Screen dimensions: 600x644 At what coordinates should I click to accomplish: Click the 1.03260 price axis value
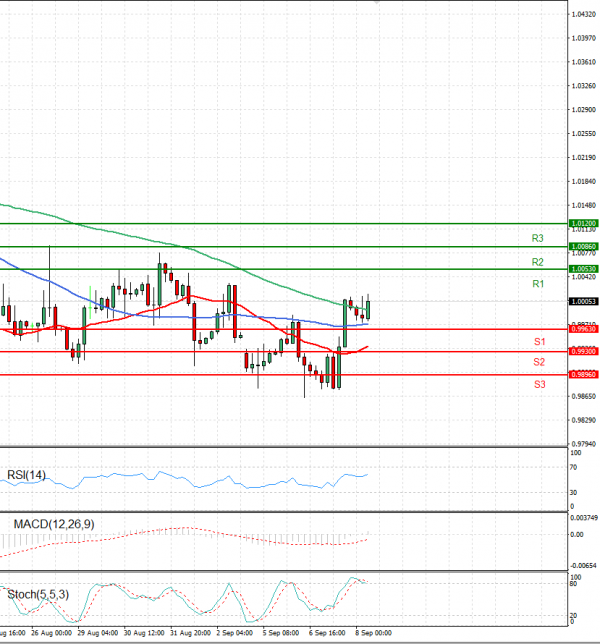(x=584, y=86)
